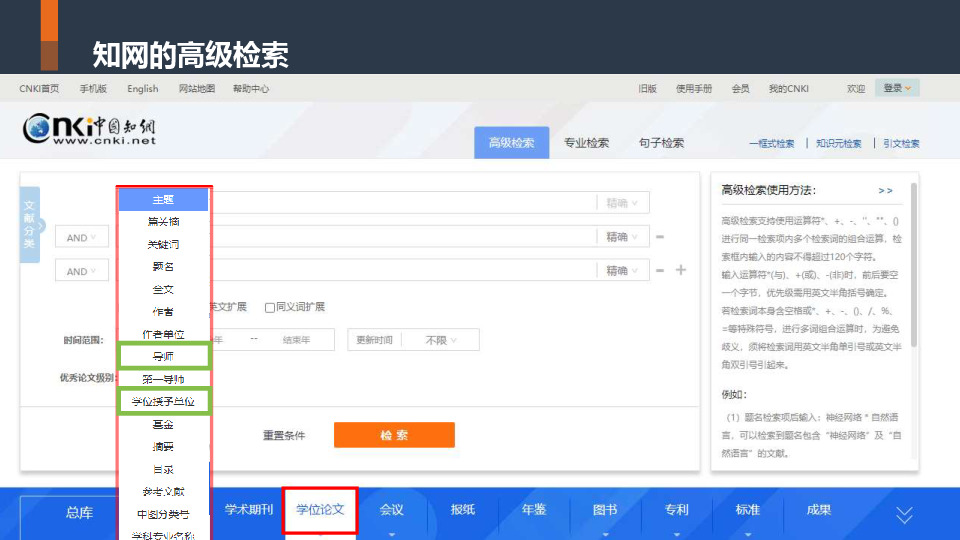Select the 图书 database tab
The width and height of the screenshot is (960, 540).
[605, 509]
